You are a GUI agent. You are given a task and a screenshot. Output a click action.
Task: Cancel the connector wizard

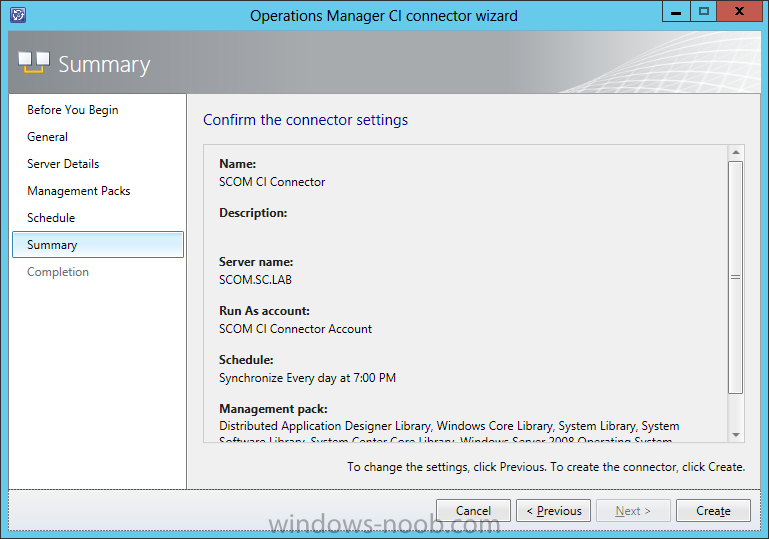[x=473, y=511]
